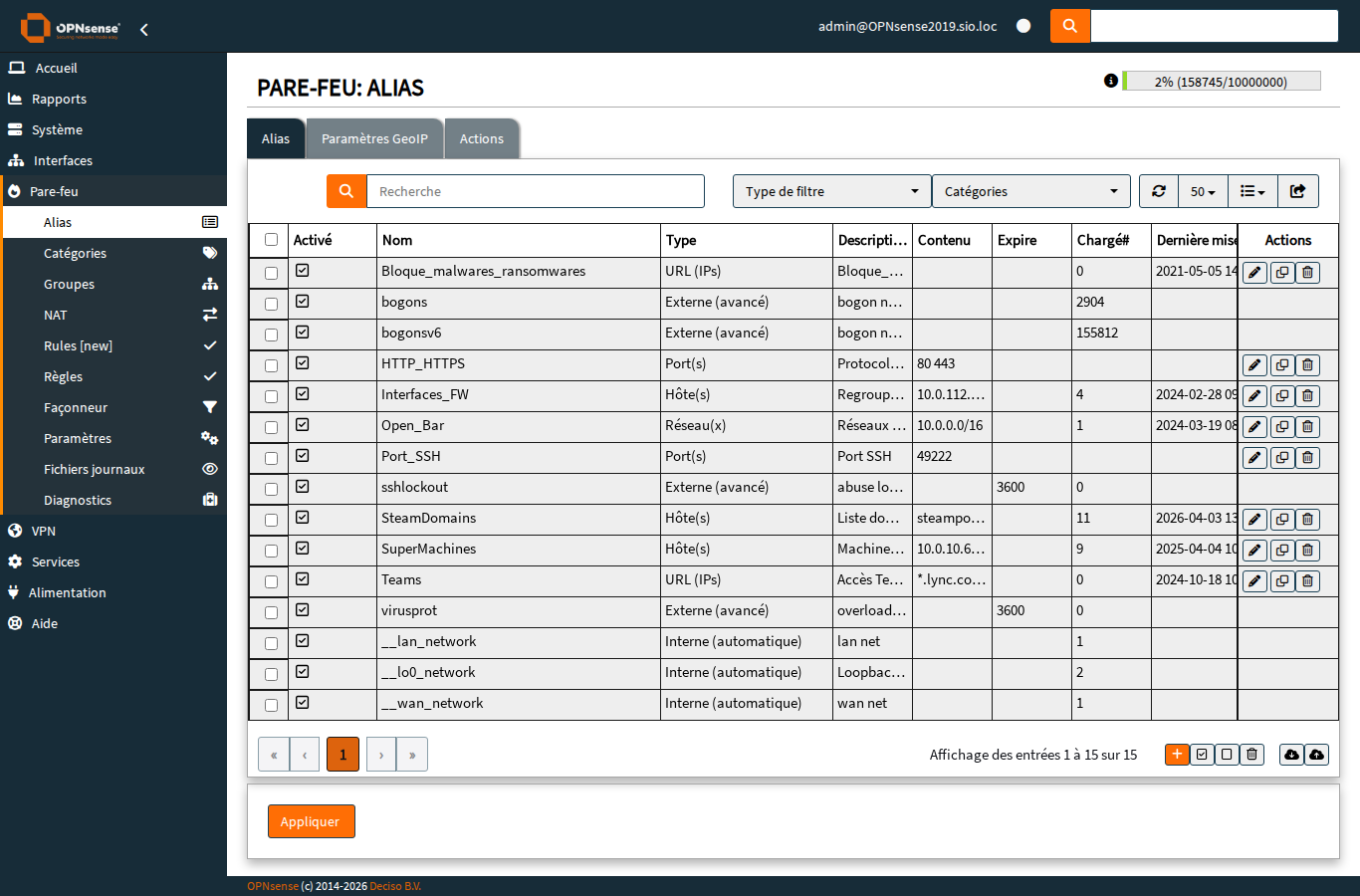Click into the Recherche search field
This screenshot has width=1360, height=896.
point(536,191)
